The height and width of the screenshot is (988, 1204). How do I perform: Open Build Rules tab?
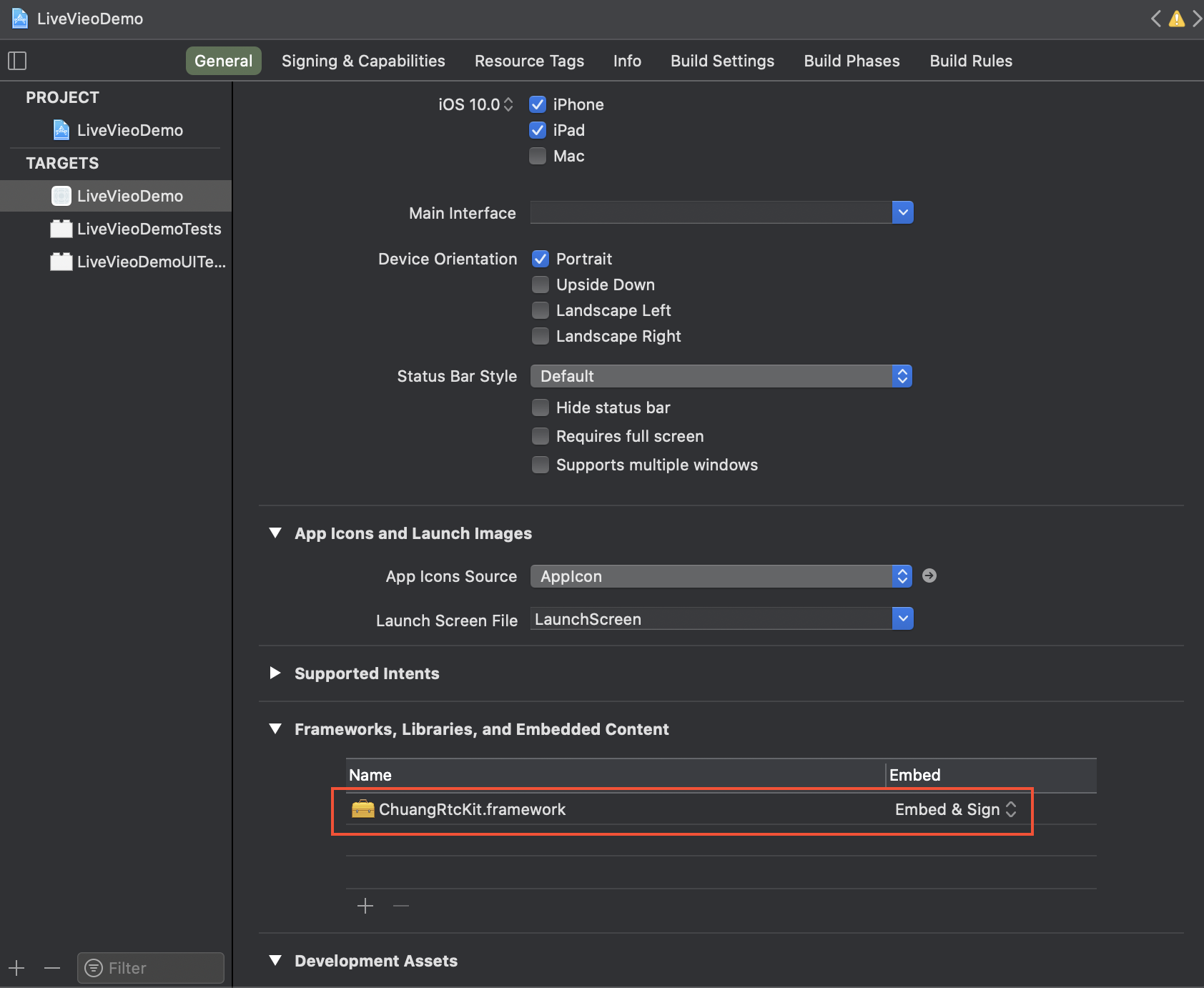(x=971, y=61)
